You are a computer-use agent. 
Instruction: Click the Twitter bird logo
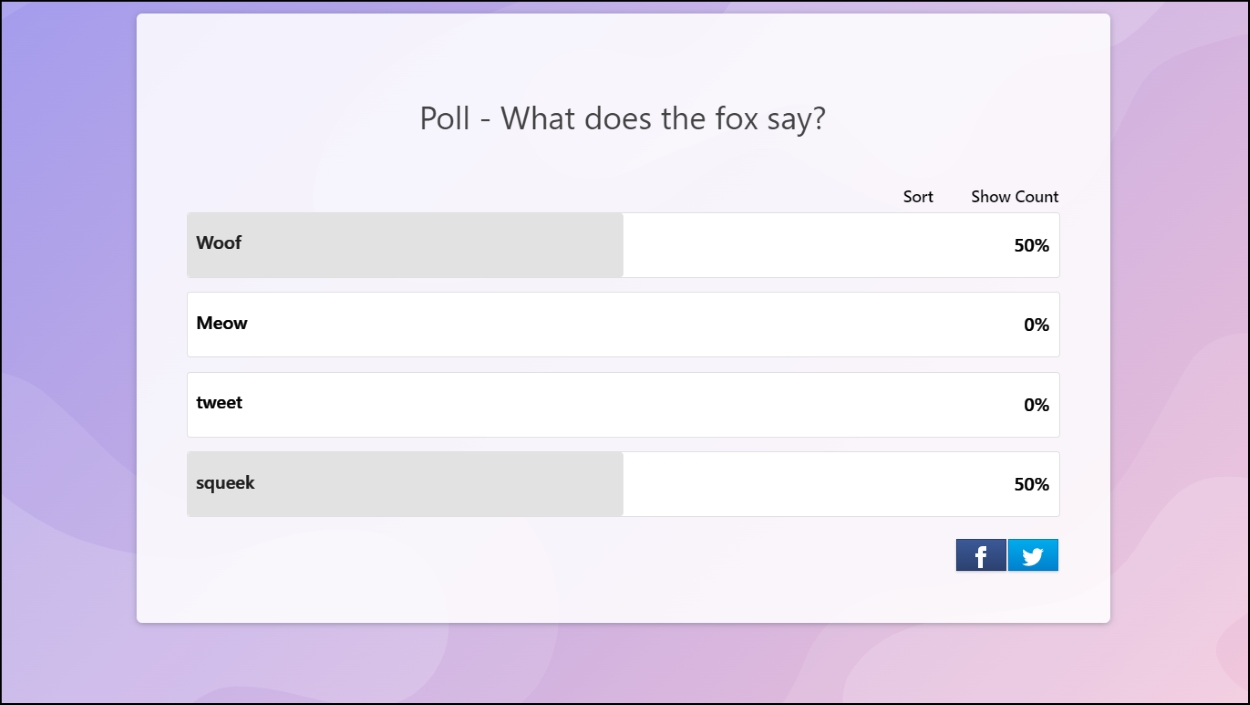(x=1034, y=555)
